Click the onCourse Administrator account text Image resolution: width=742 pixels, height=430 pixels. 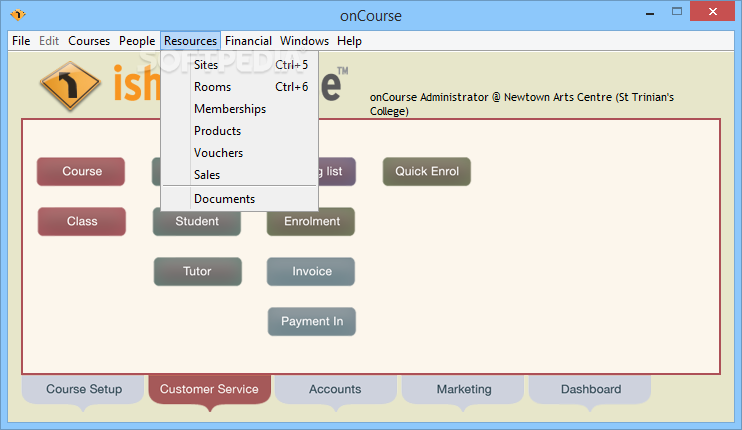pyautogui.click(x=521, y=104)
